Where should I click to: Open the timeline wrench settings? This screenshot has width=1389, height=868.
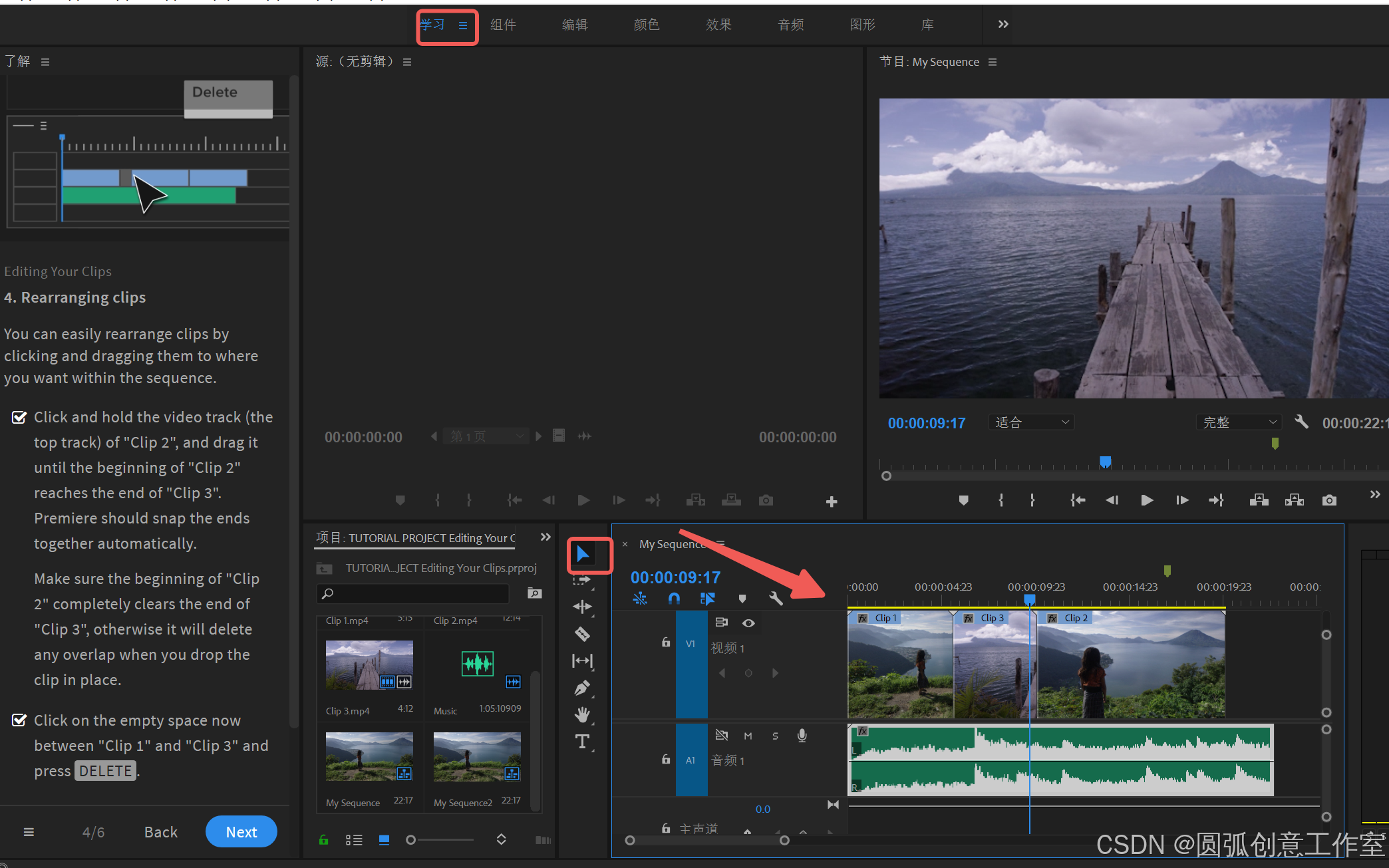776,598
